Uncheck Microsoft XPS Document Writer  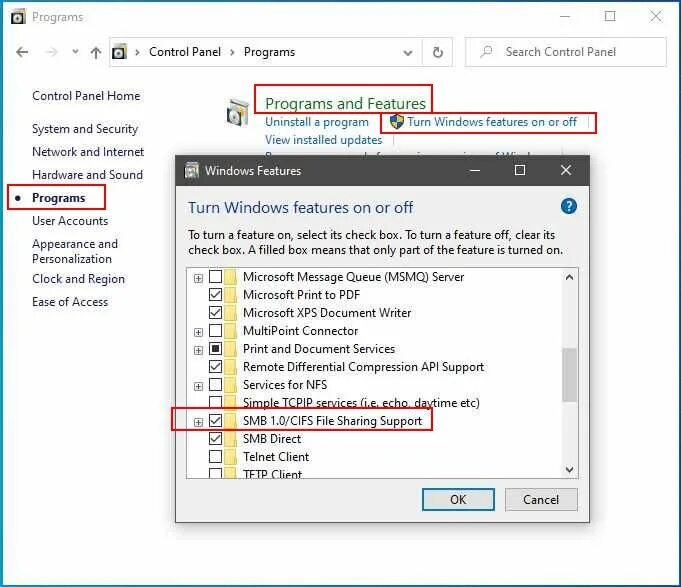[215, 313]
